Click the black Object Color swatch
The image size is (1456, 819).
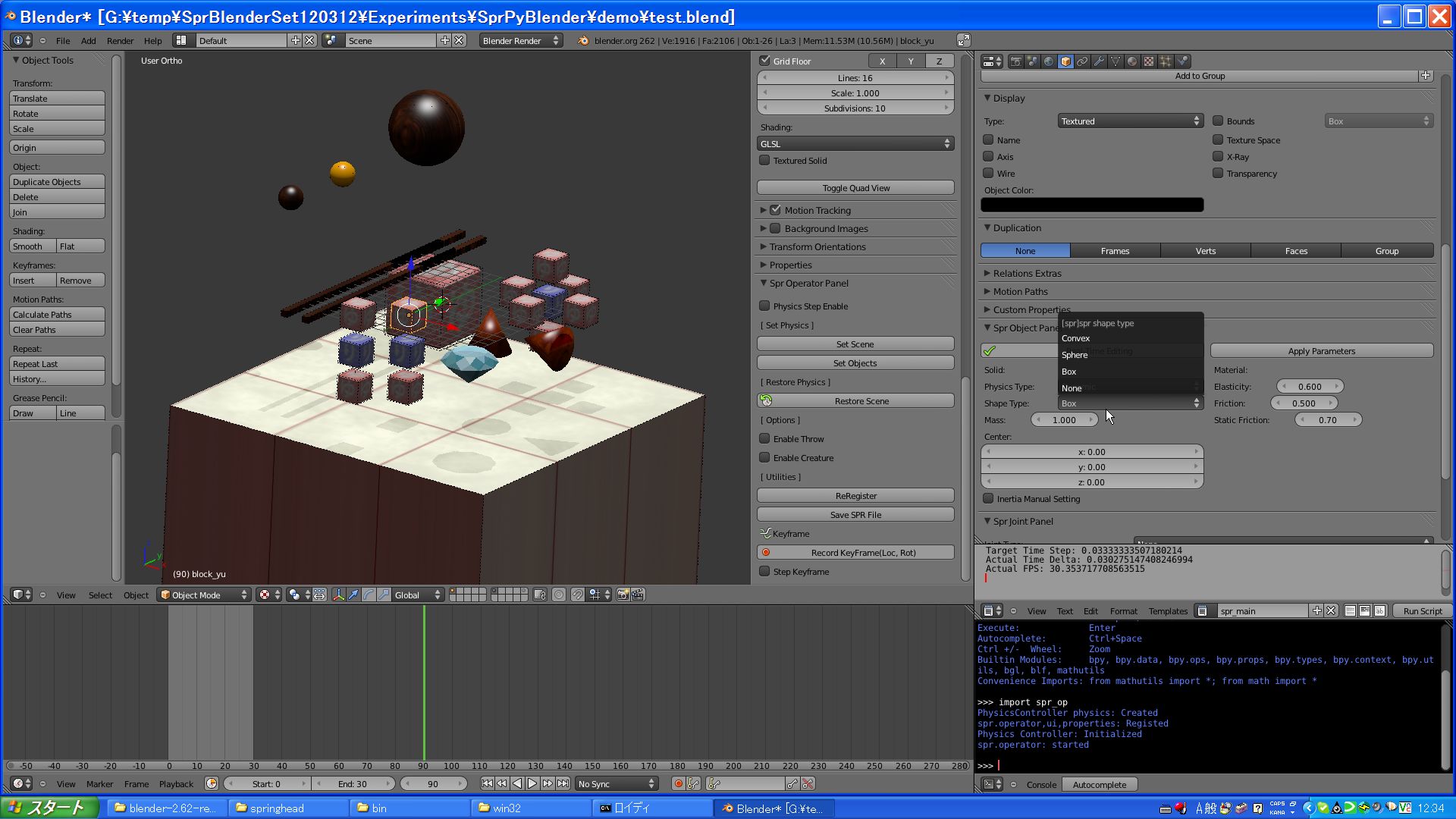click(x=1092, y=205)
